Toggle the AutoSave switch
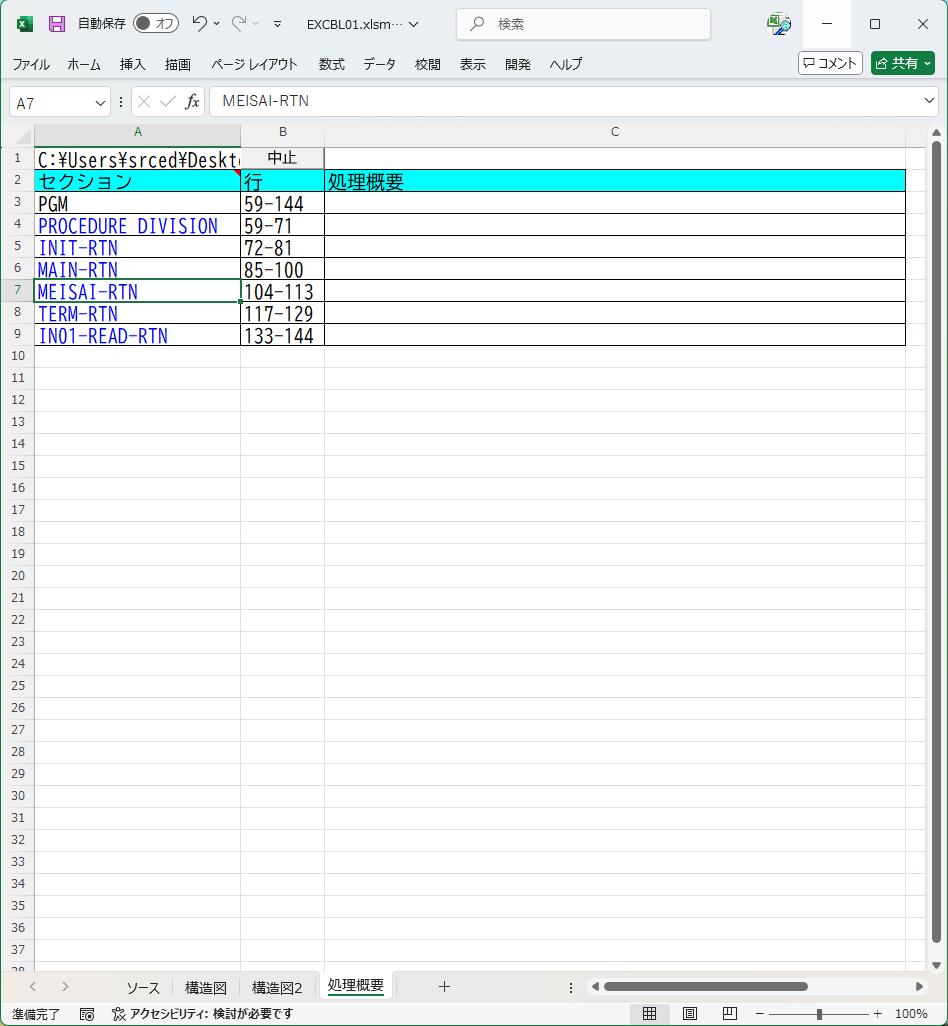 click(156, 24)
